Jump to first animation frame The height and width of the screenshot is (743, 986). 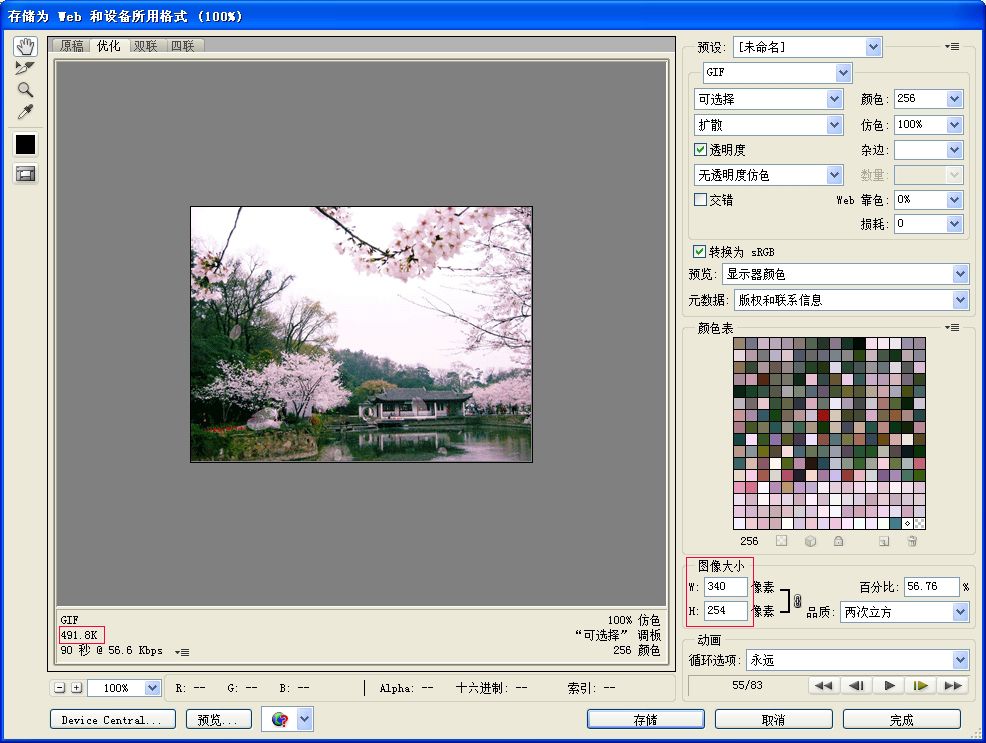point(823,685)
